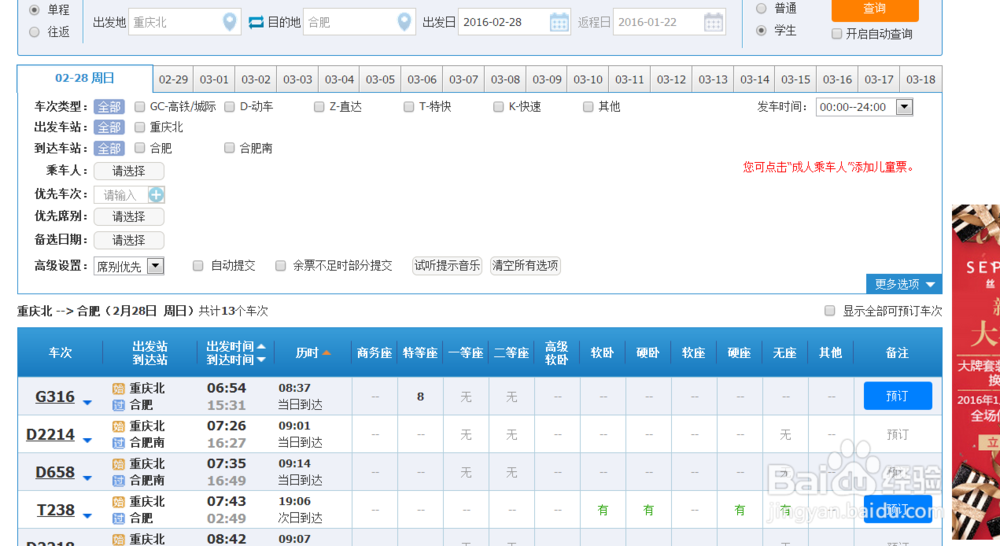Collapse the 更多选项 expander

[x=904, y=284]
